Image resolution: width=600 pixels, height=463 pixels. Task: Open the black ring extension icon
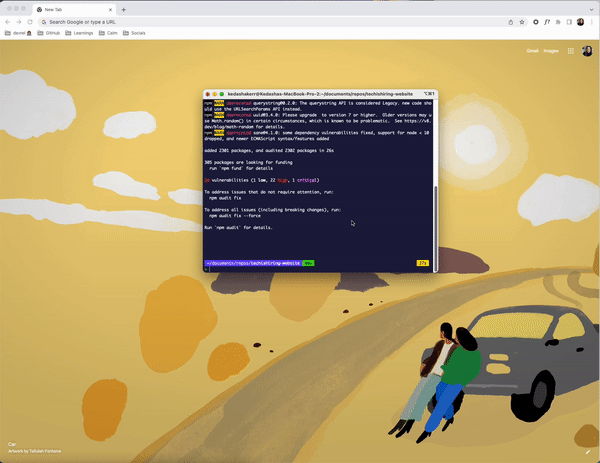coord(536,22)
